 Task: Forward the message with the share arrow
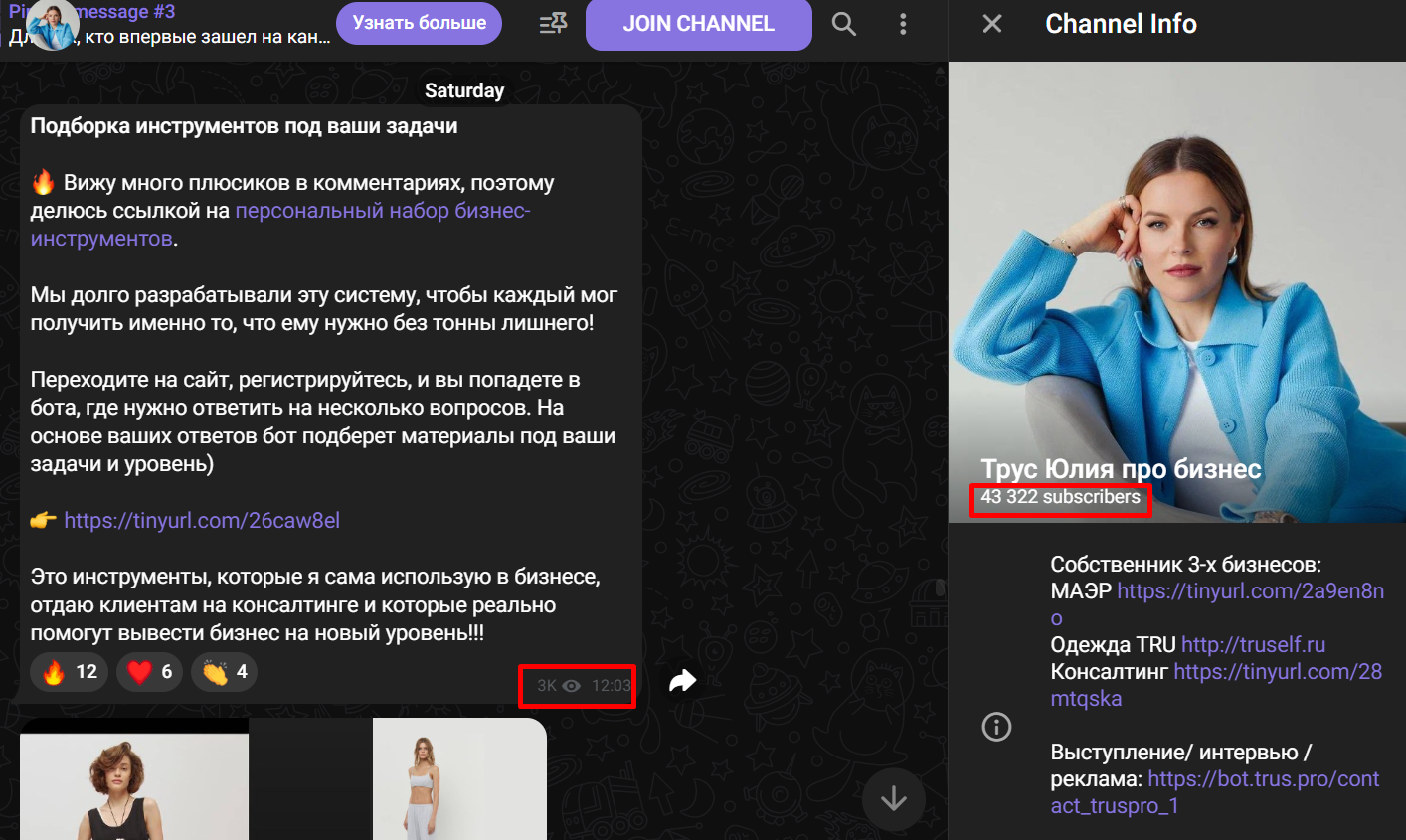point(683,680)
